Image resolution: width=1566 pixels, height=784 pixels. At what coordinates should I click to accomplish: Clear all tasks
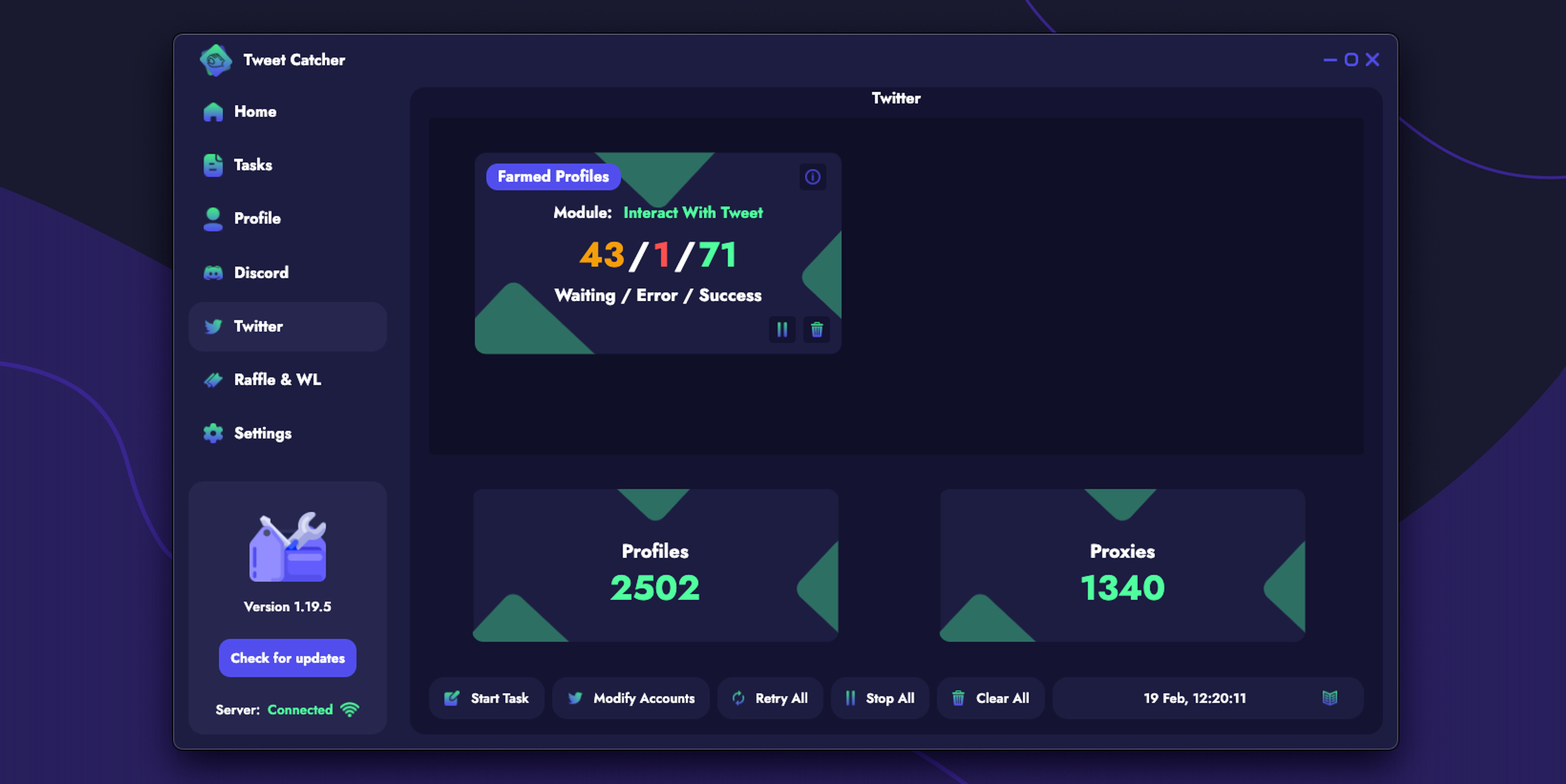coord(990,698)
